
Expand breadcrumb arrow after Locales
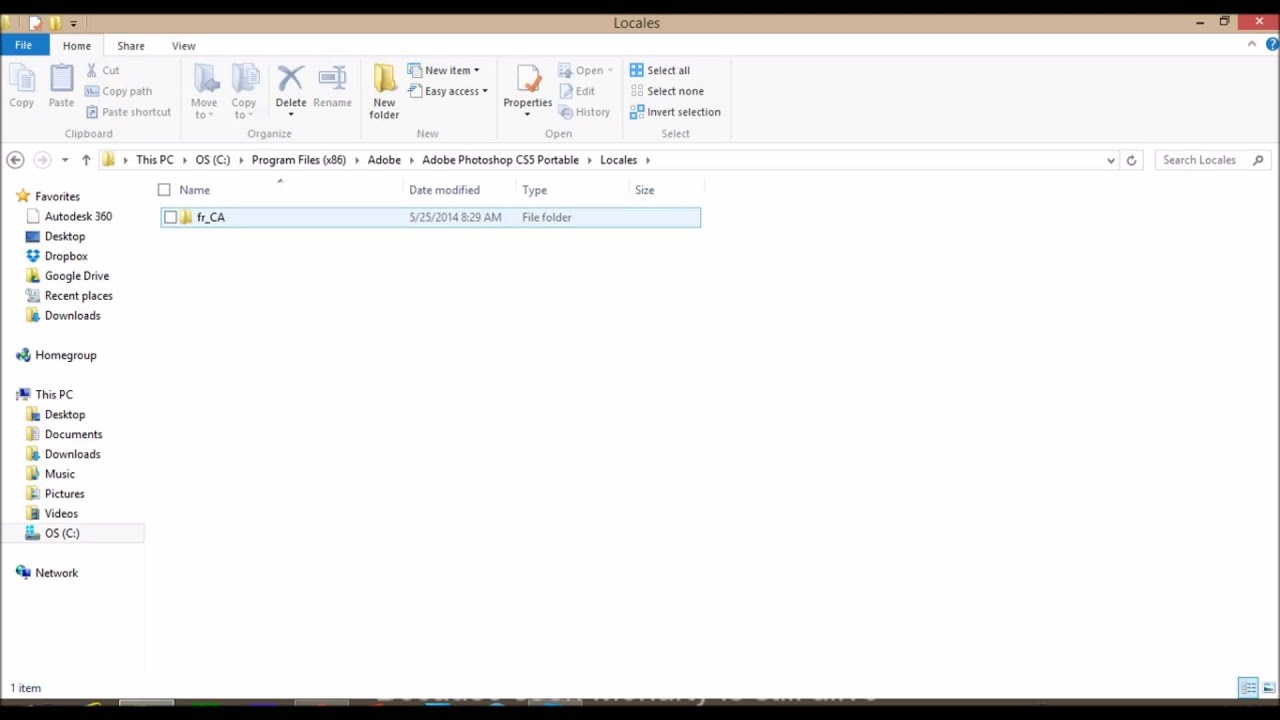(x=648, y=160)
